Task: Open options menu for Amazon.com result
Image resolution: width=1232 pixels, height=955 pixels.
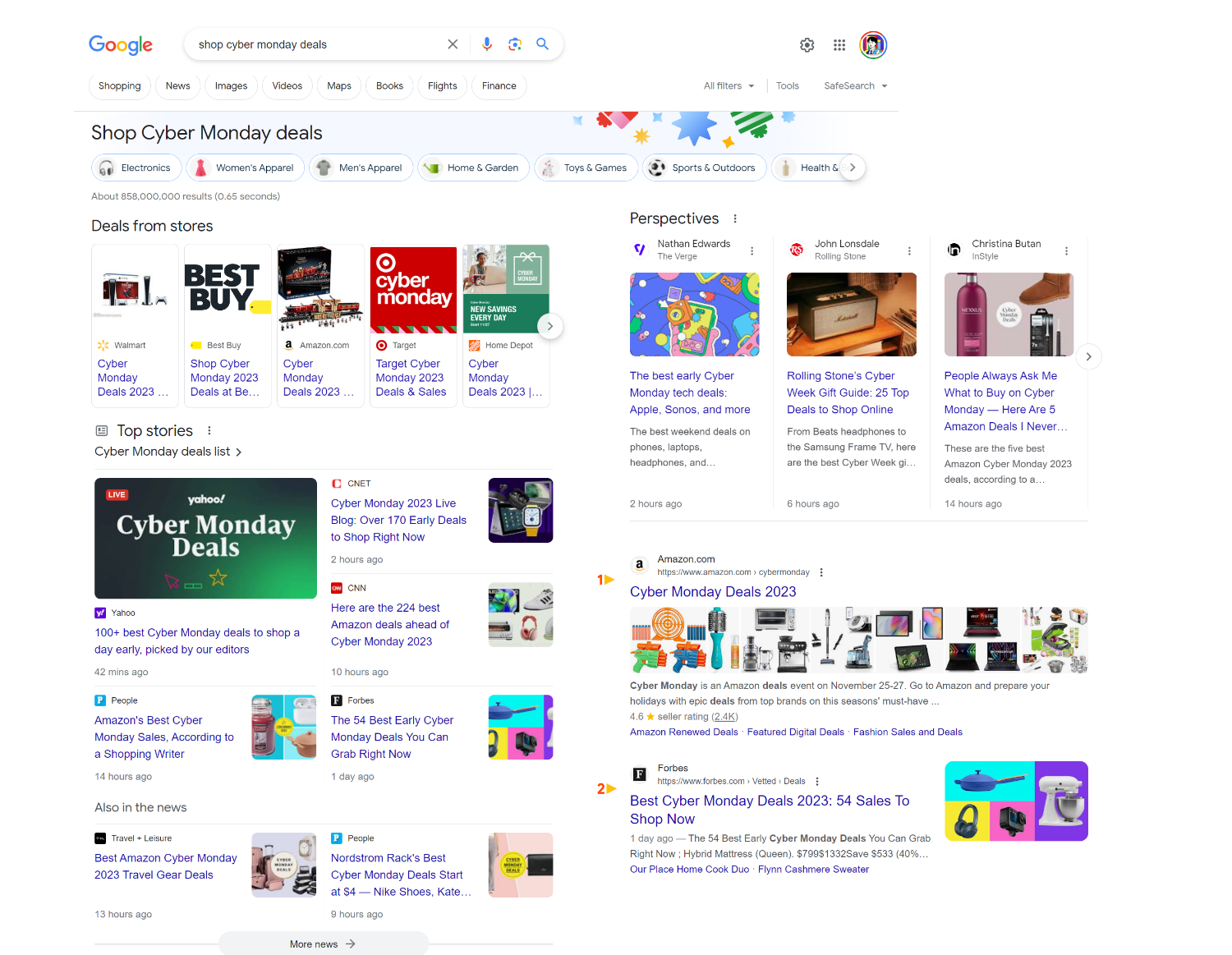Action: pos(821,572)
